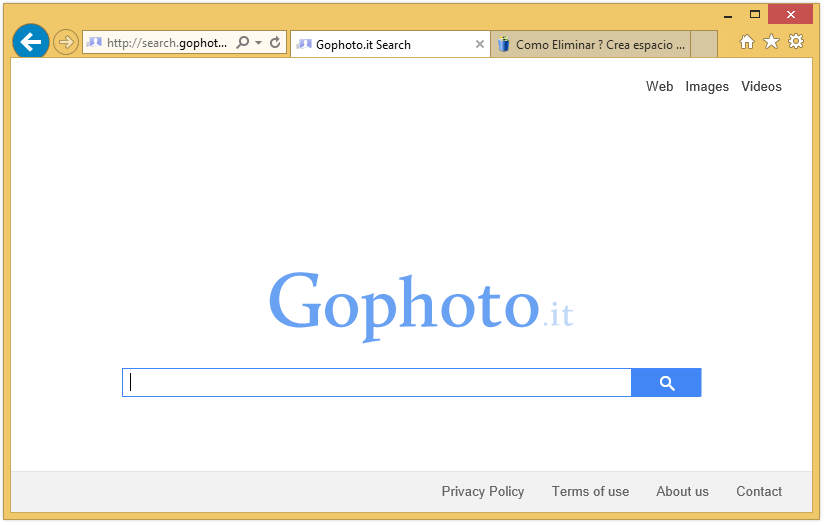Open the Contact link
Screen dimensions: 825x526
pyautogui.click(x=759, y=491)
